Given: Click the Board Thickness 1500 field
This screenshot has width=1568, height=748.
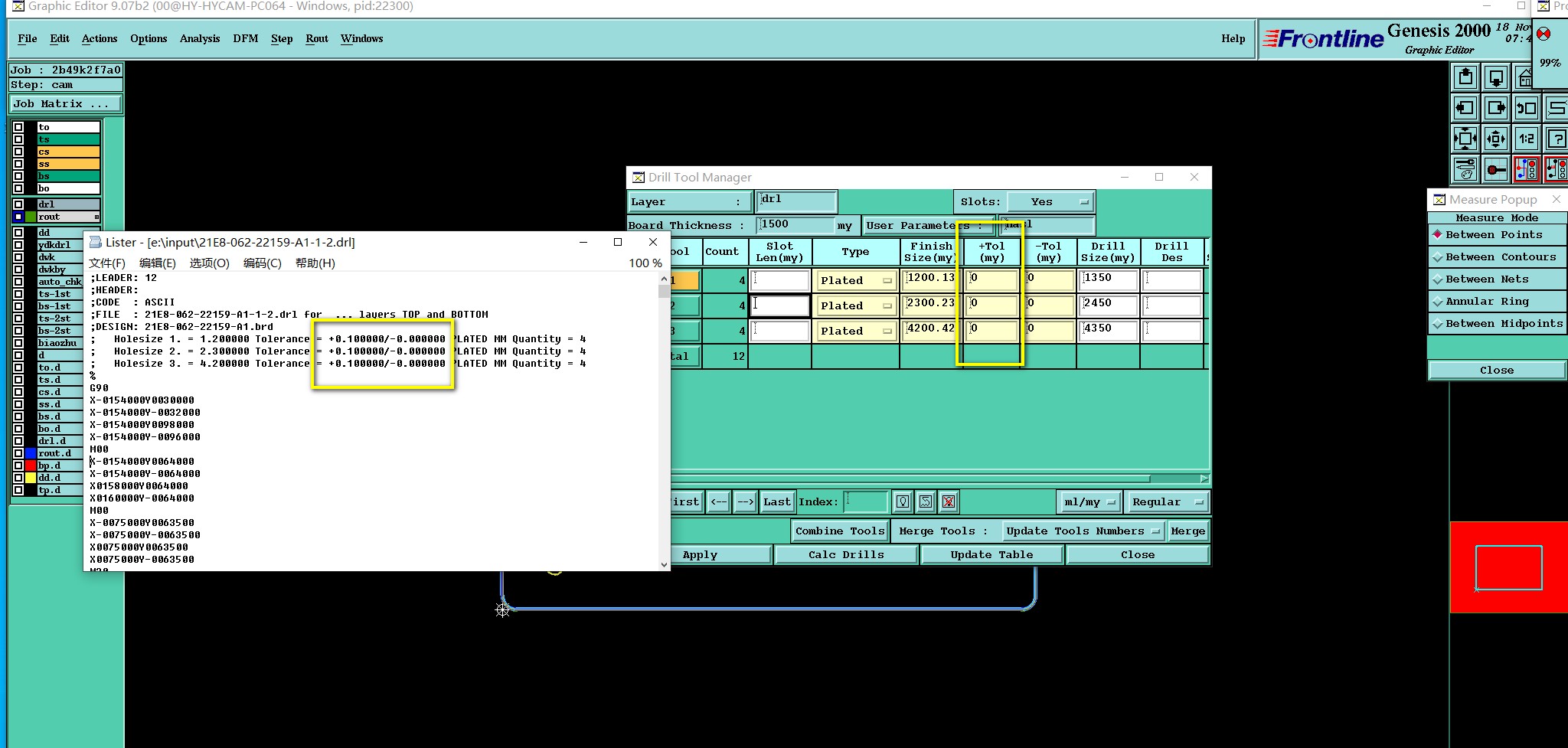Looking at the screenshot, I should click(x=795, y=225).
